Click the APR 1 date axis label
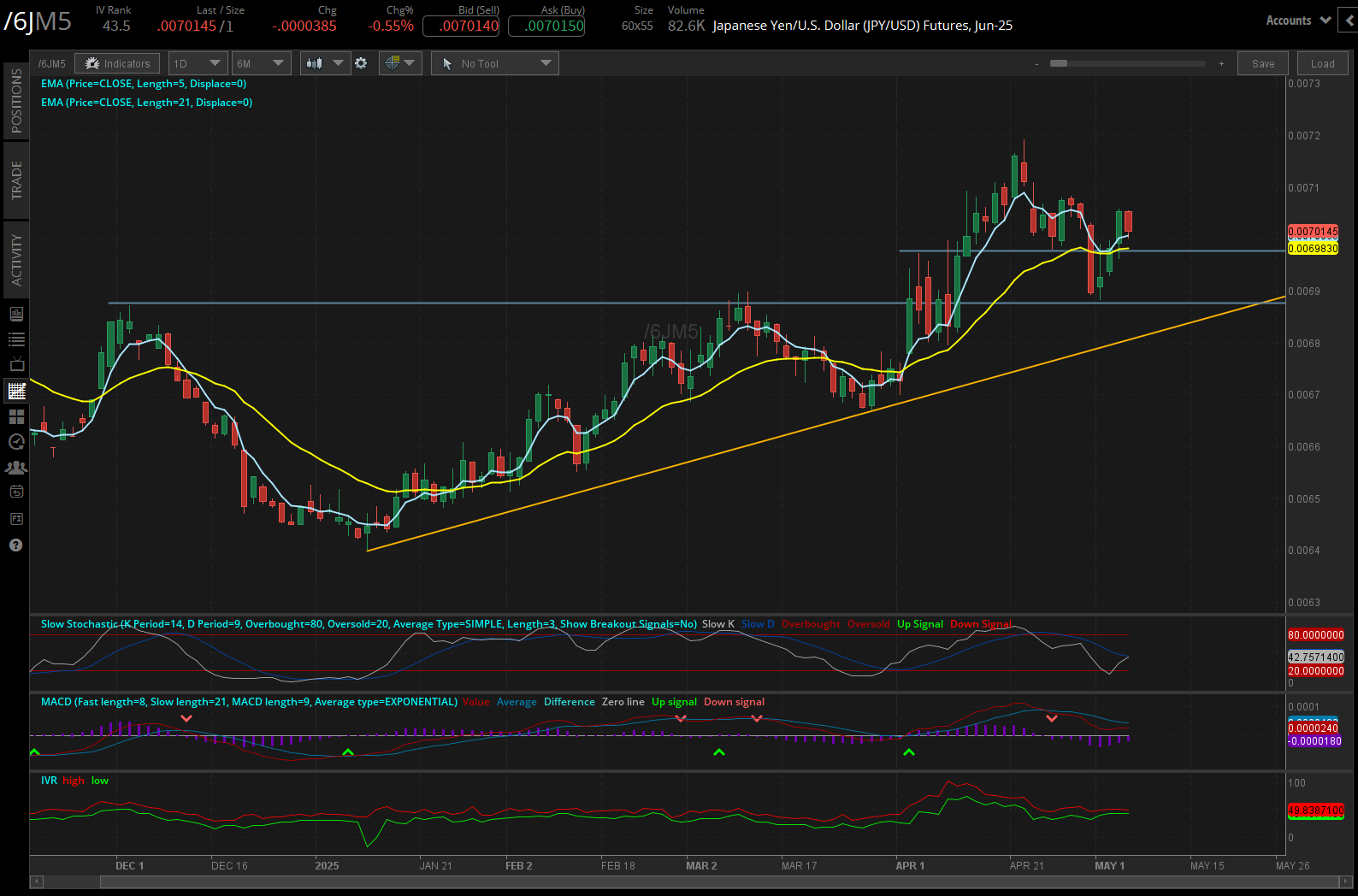This screenshot has width=1358, height=896. click(x=910, y=866)
